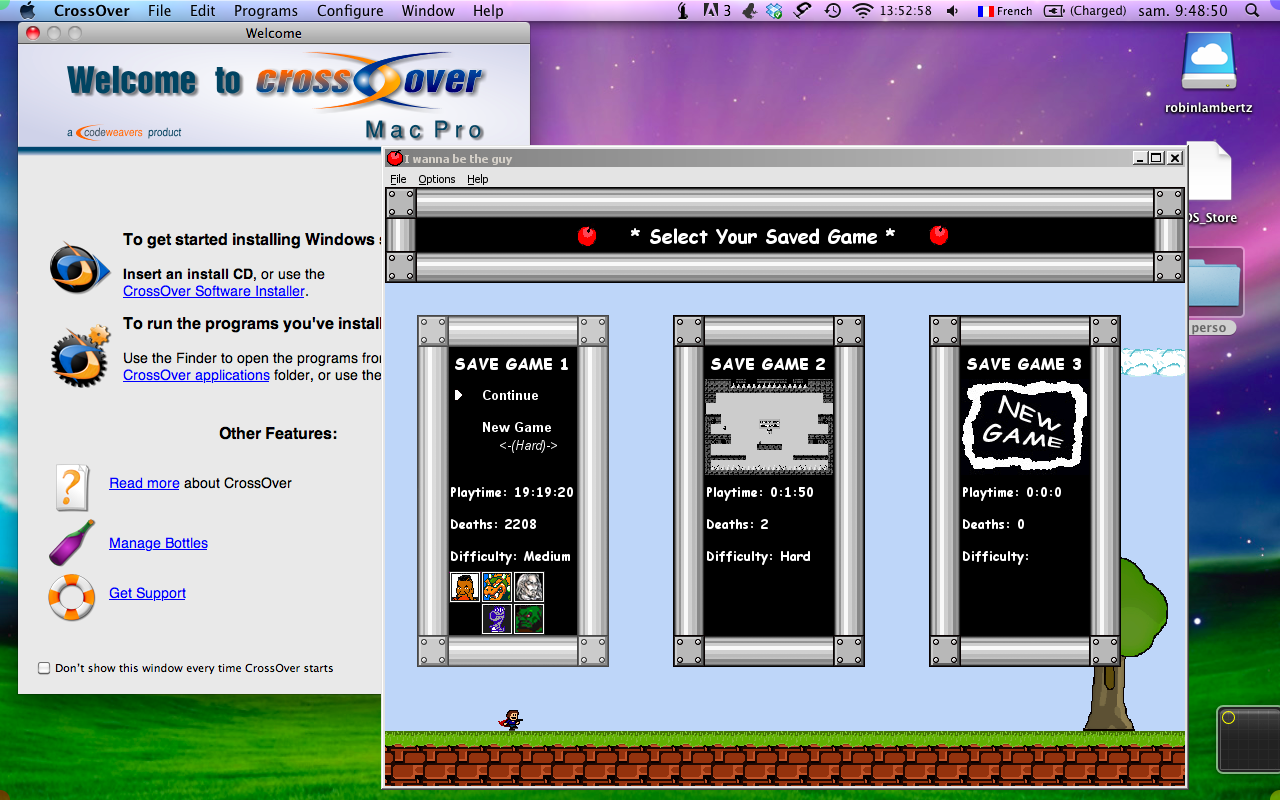This screenshot has height=800, width=1280.
Task: Select the grey-haired boss portrait icon
Action: [x=529, y=587]
